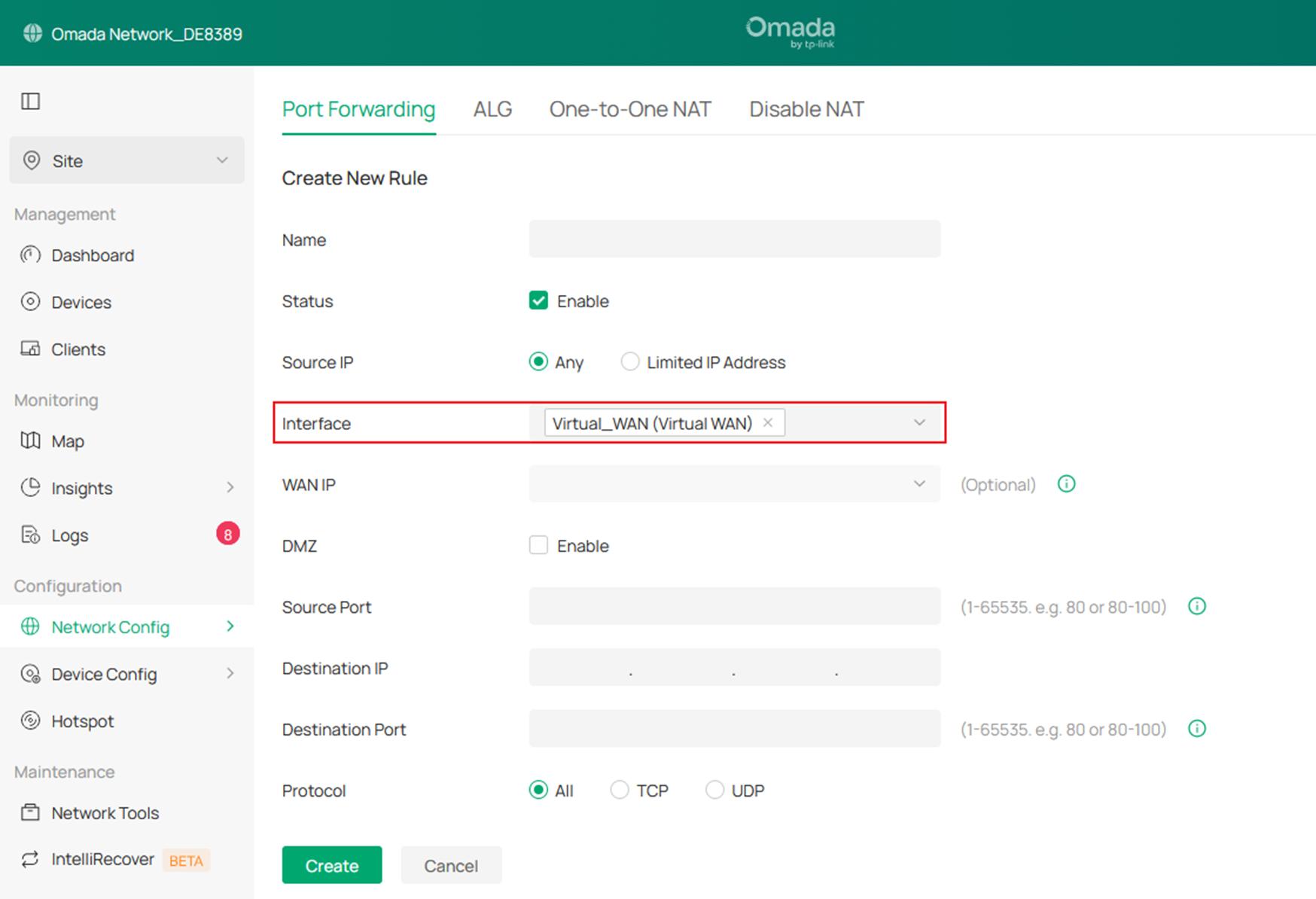Collapse the sidebar using the panel icon
The height and width of the screenshot is (899, 1316).
tap(30, 101)
